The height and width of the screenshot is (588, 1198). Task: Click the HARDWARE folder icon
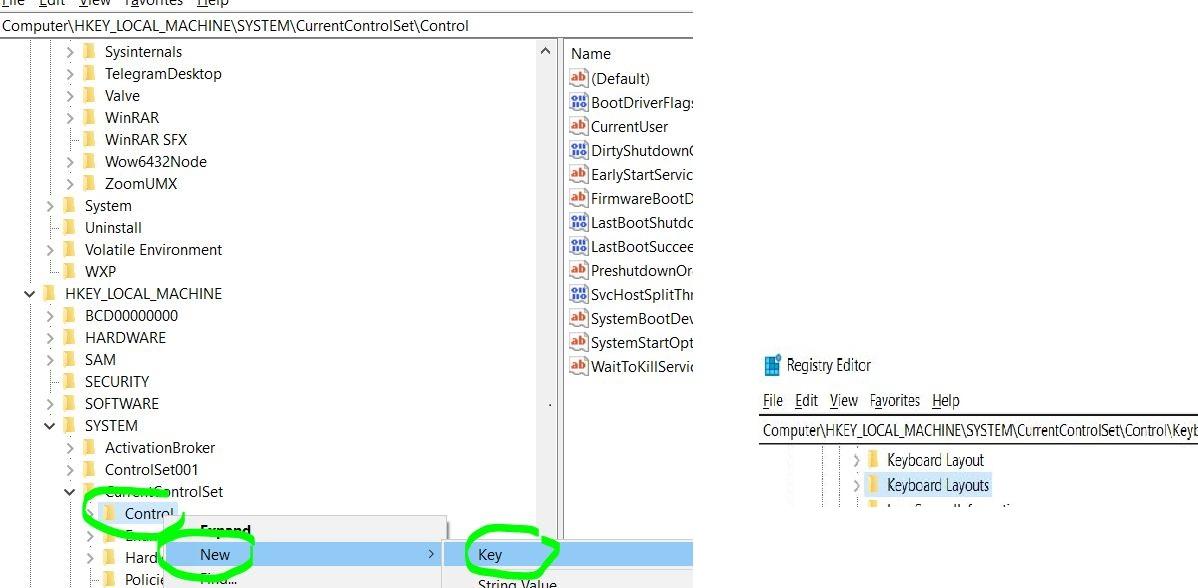tap(70, 337)
